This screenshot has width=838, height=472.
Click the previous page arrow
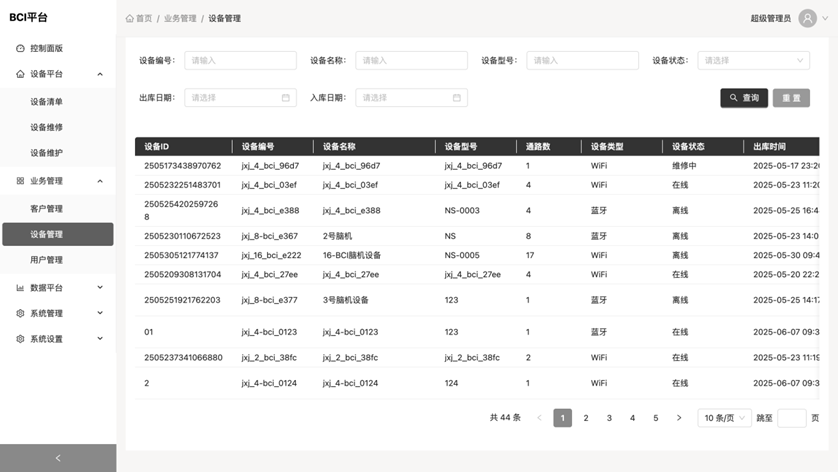539,418
